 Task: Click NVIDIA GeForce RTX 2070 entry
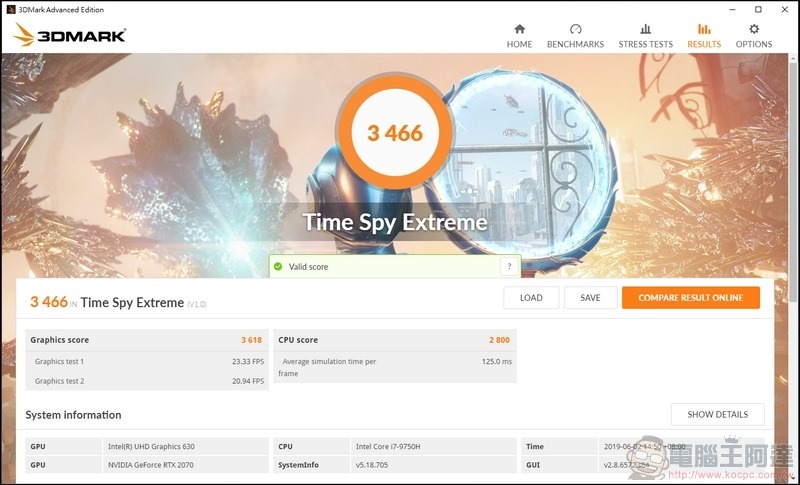point(151,465)
